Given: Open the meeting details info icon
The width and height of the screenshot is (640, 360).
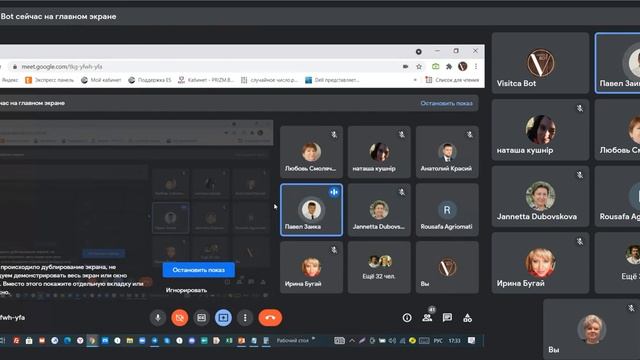Looking at the screenshot, I should point(407,318).
